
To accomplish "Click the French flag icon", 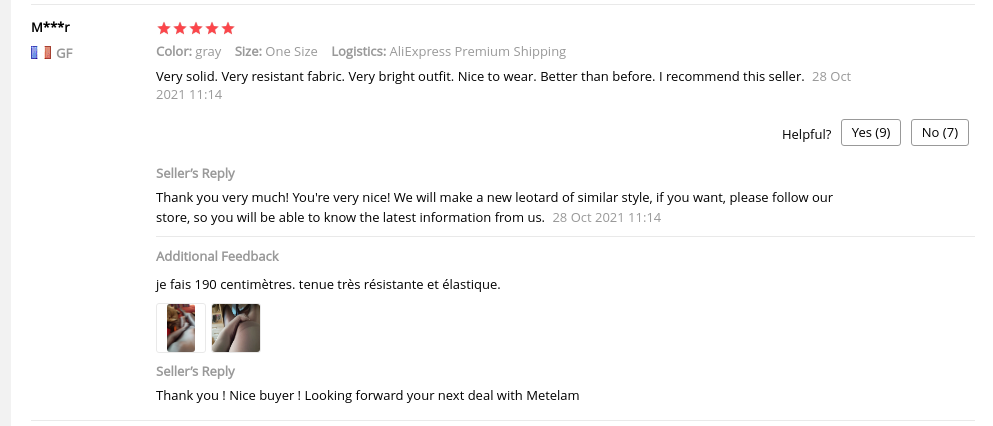I will [x=41, y=53].
